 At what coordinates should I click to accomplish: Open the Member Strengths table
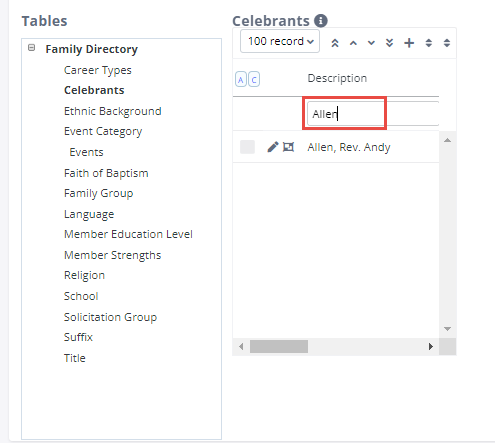(x=112, y=255)
